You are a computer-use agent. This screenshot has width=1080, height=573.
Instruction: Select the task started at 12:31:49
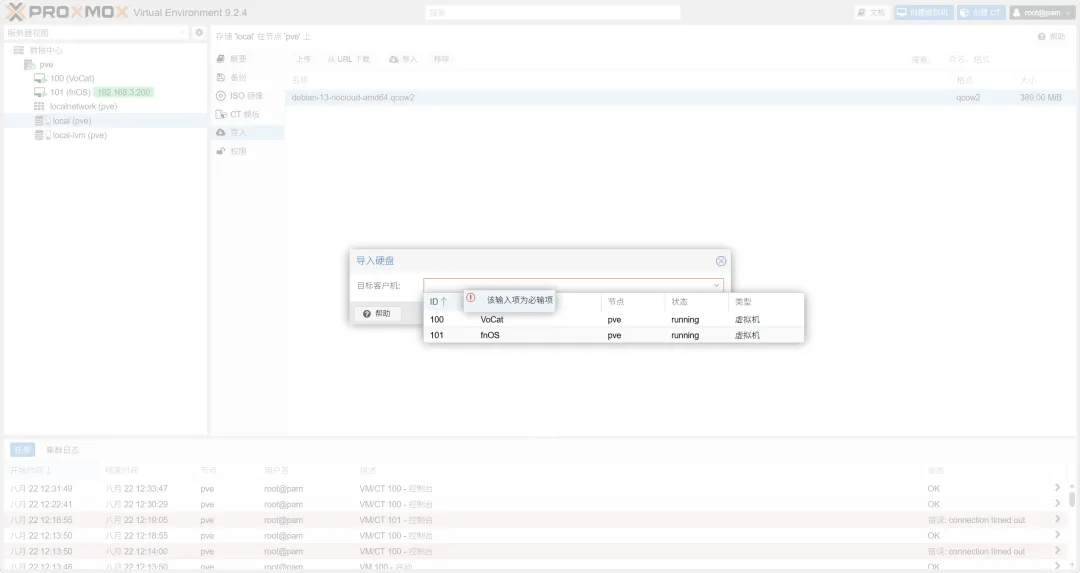[534, 488]
